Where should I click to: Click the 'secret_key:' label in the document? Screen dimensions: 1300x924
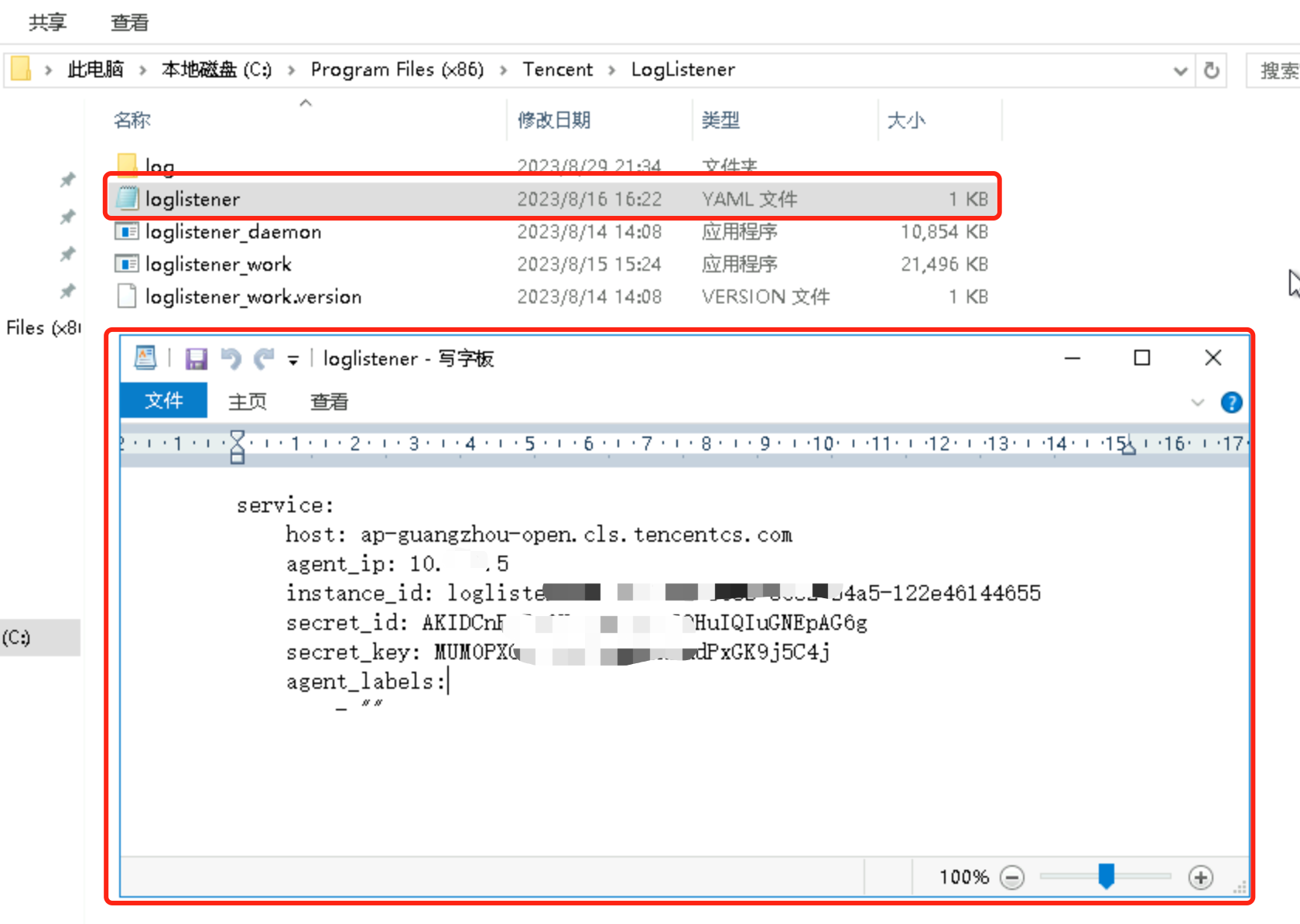coord(353,652)
